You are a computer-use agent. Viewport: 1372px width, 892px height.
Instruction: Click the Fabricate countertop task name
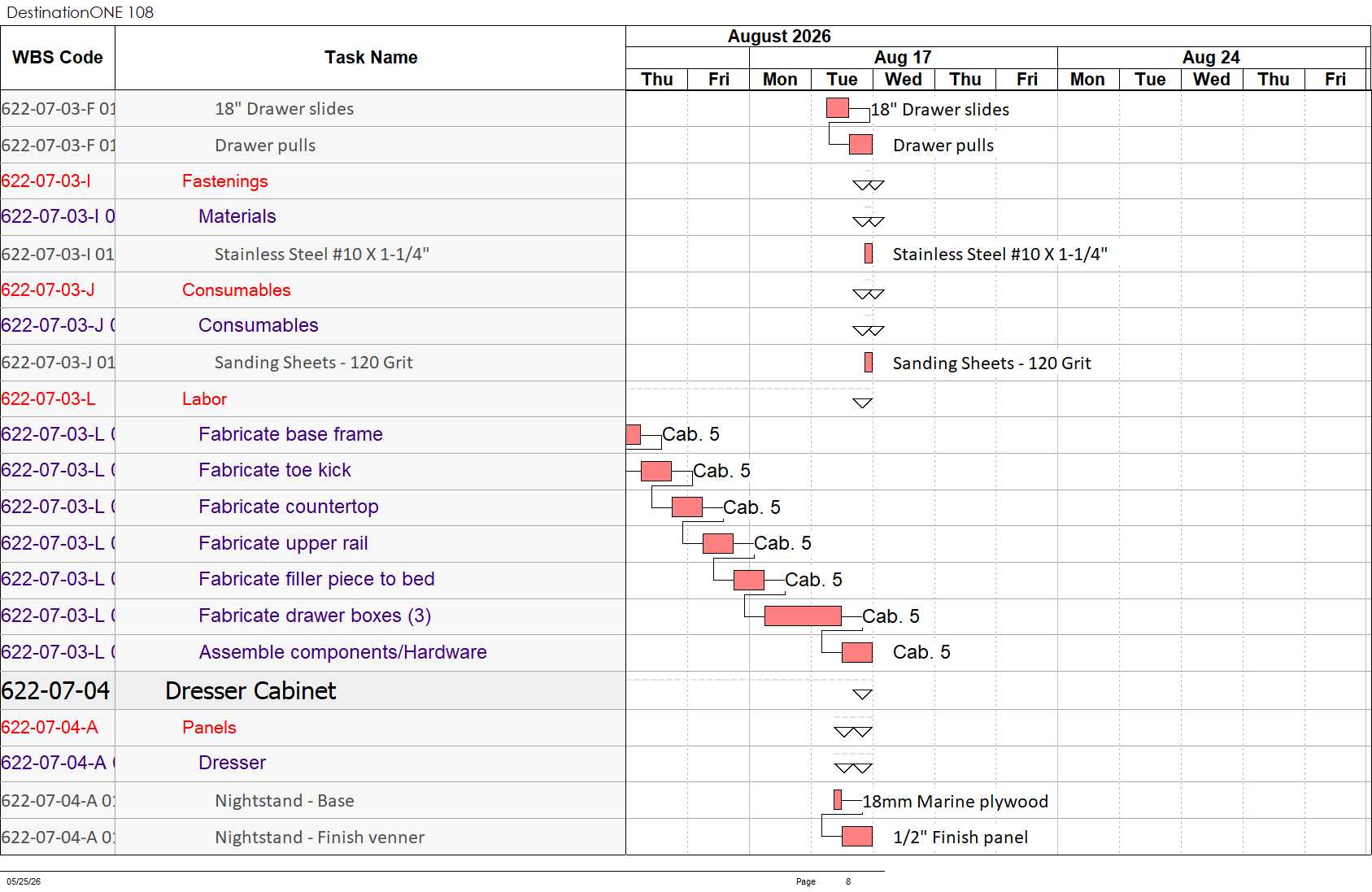point(289,507)
